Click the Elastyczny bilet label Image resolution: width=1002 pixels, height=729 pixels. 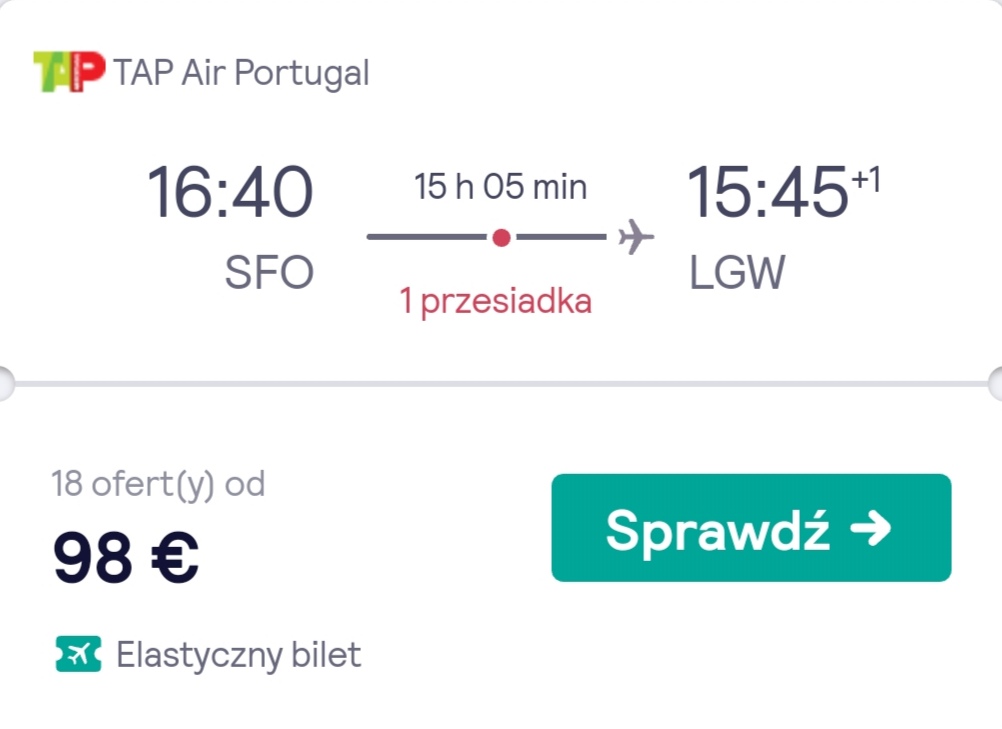click(x=239, y=656)
